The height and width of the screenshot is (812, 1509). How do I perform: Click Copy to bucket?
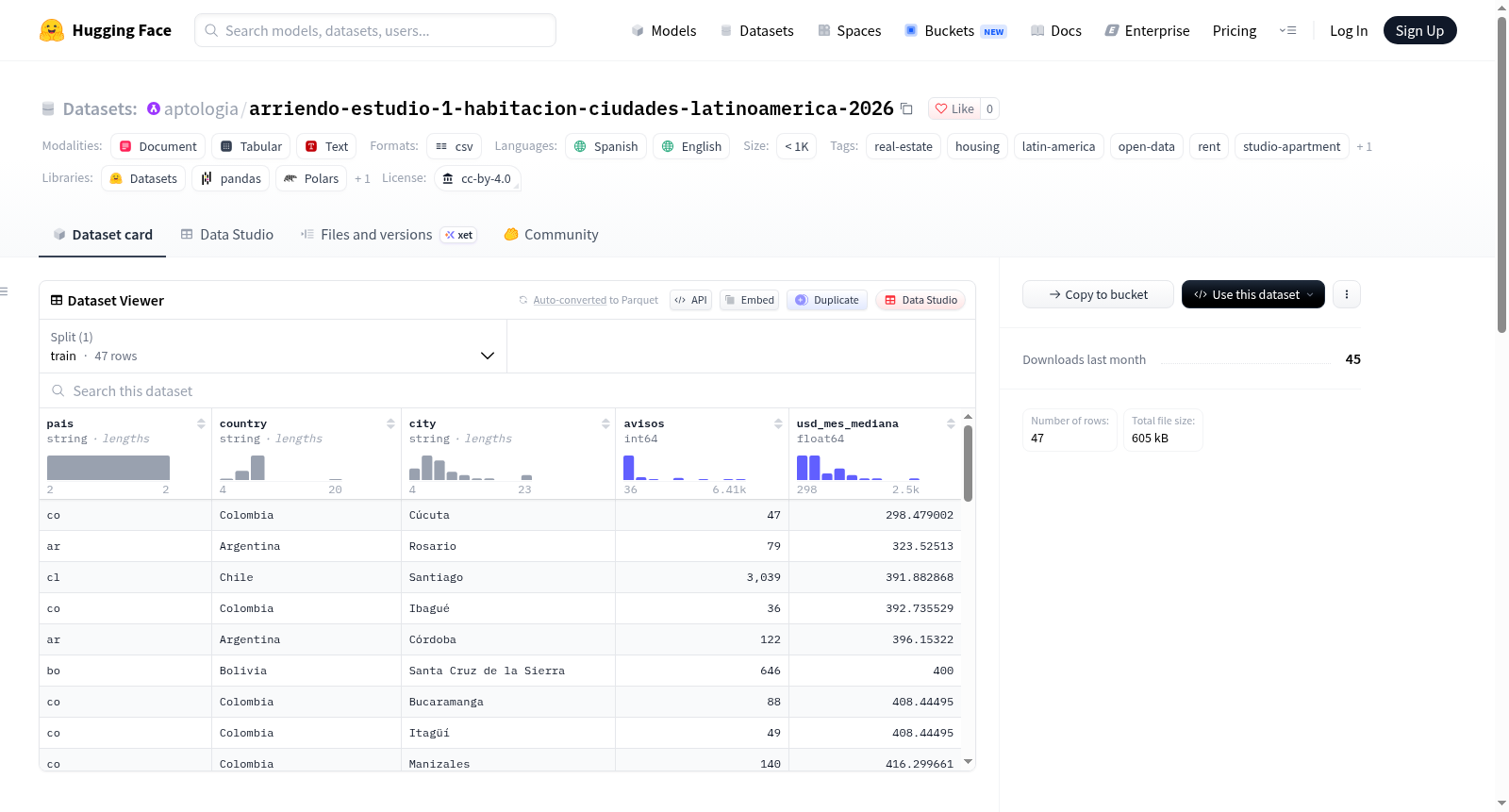(x=1098, y=294)
